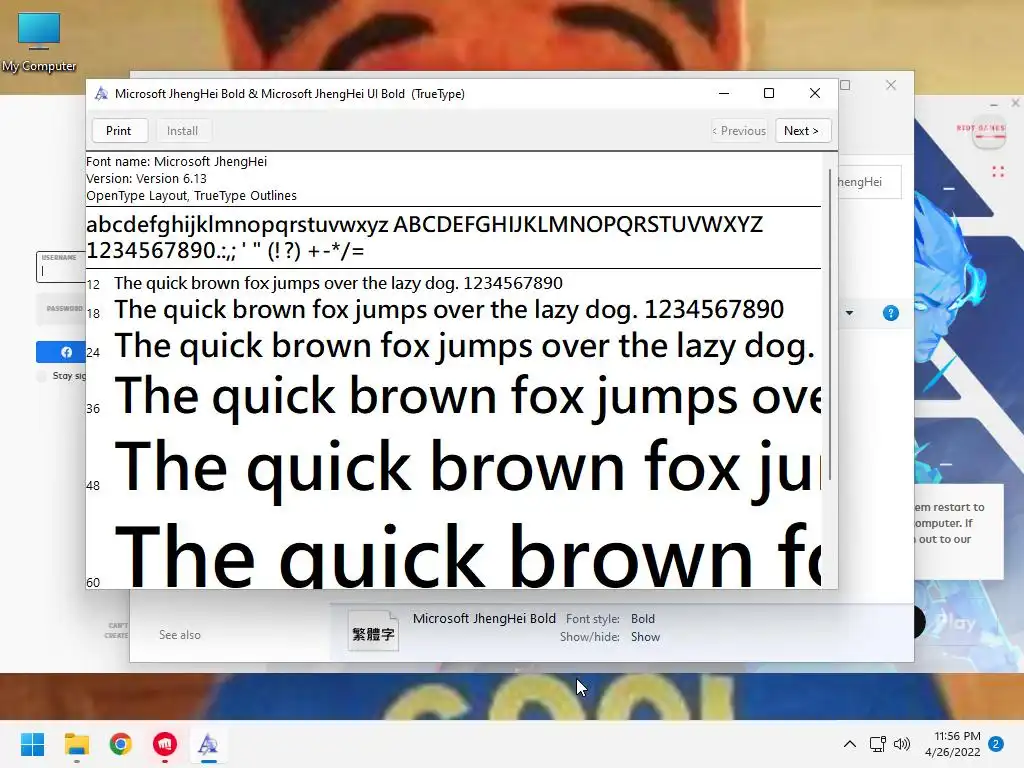
Task: Click the OpenType Layout, TrueType Outlines line
Action: pos(191,195)
